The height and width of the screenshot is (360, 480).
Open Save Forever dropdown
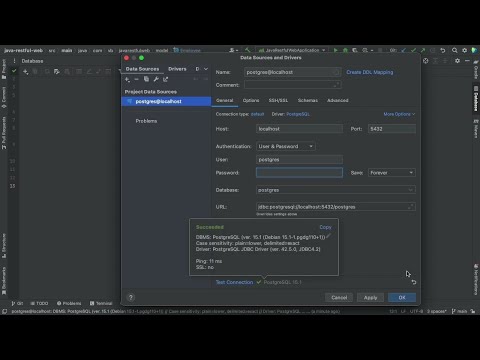(x=392, y=173)
